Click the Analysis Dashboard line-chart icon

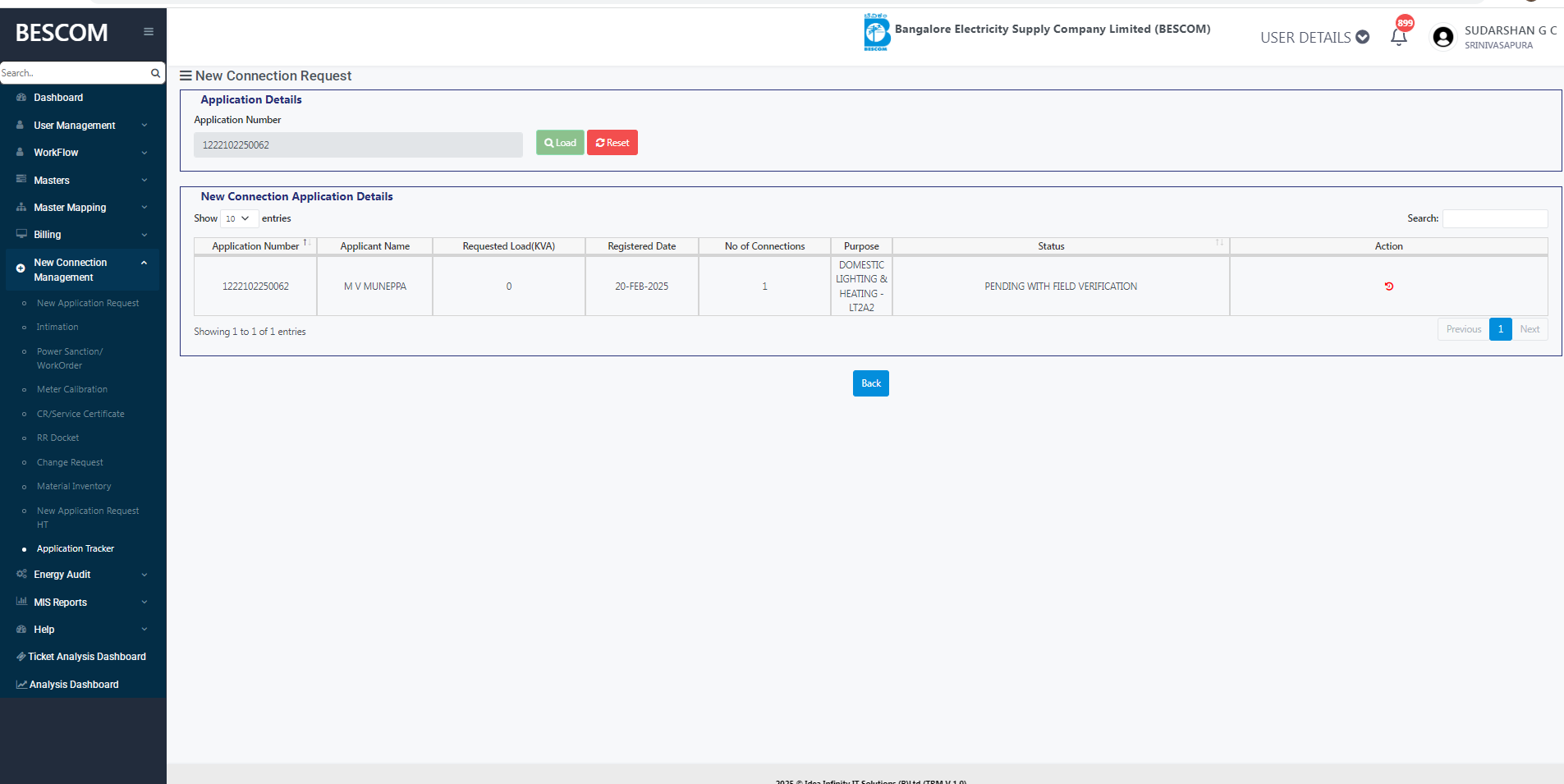coord(22,685)
